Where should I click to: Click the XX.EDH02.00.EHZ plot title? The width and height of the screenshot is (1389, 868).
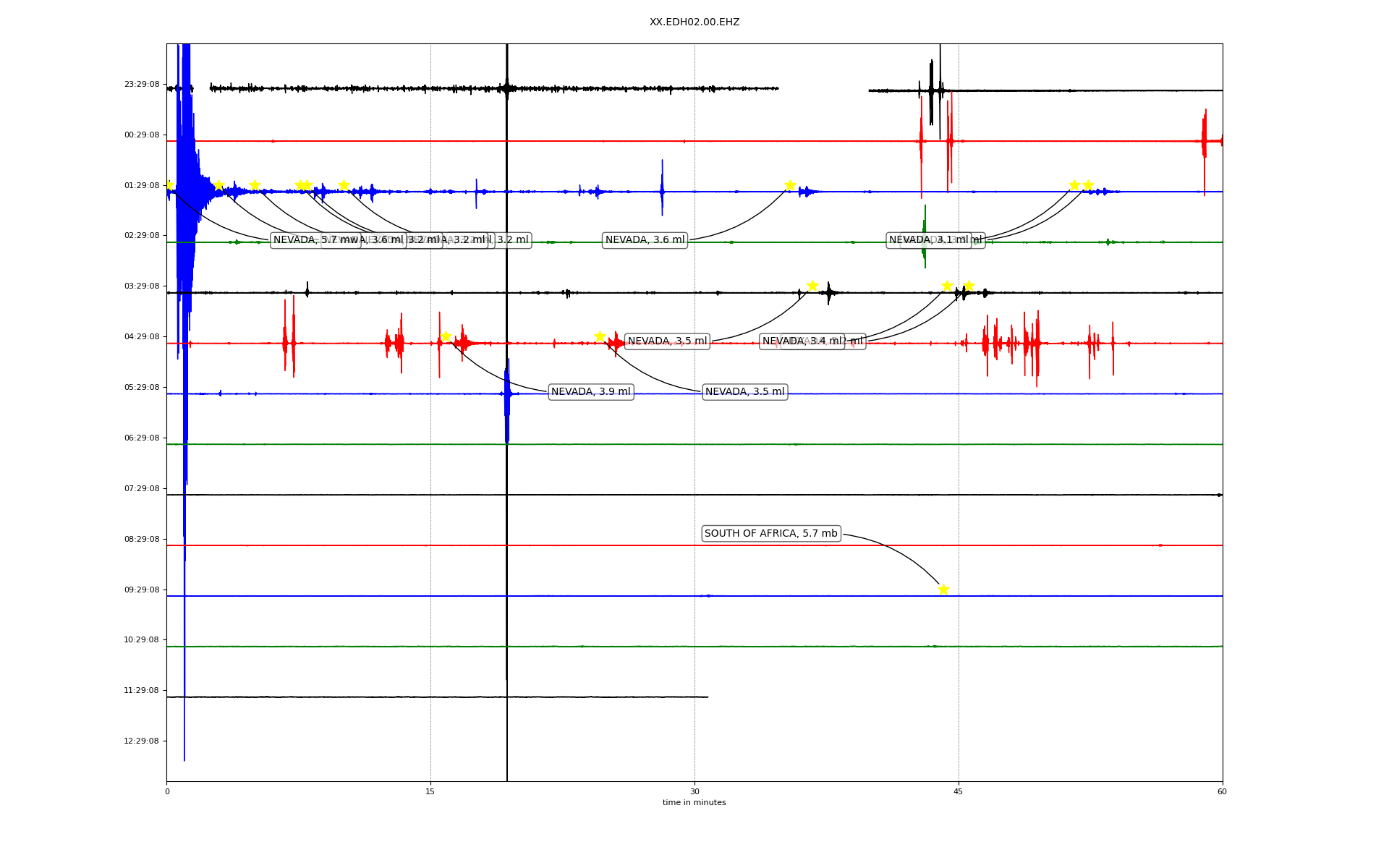pos(694,22)
